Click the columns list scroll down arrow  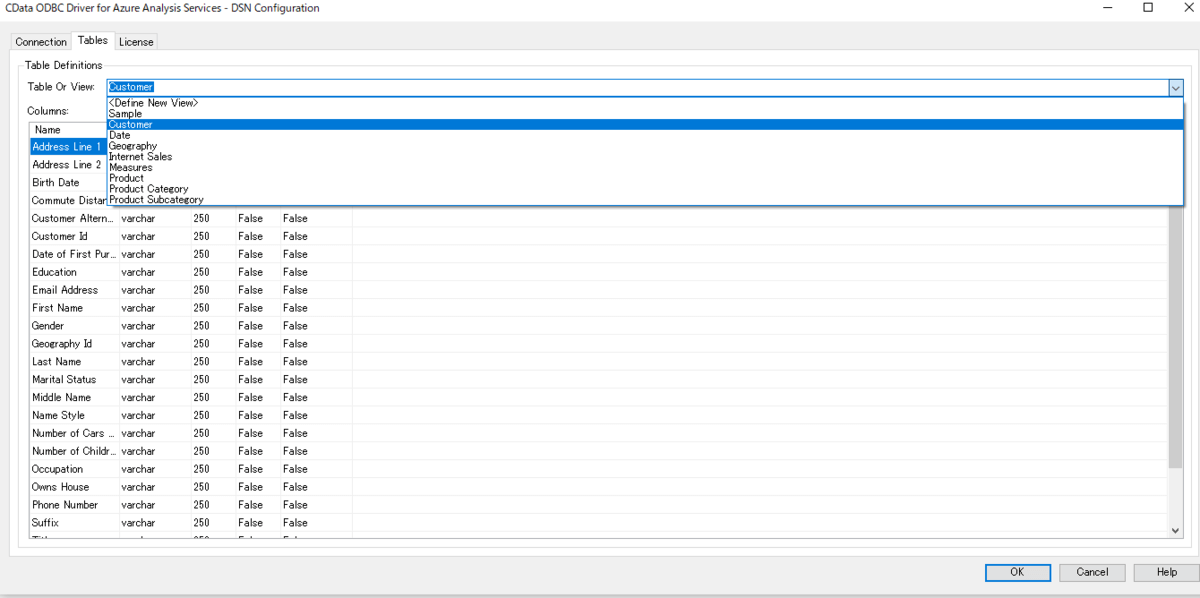coord(1176,531)
